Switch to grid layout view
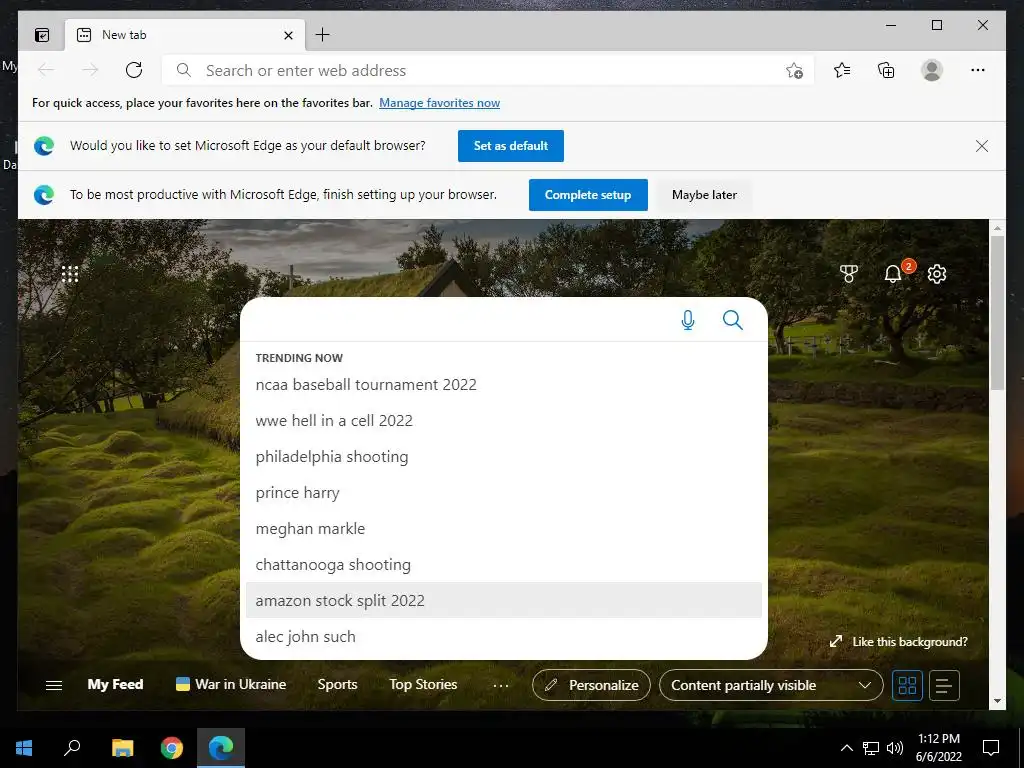Image resolution: width=1024 pixels, height=768 pixels. point(907,685)
